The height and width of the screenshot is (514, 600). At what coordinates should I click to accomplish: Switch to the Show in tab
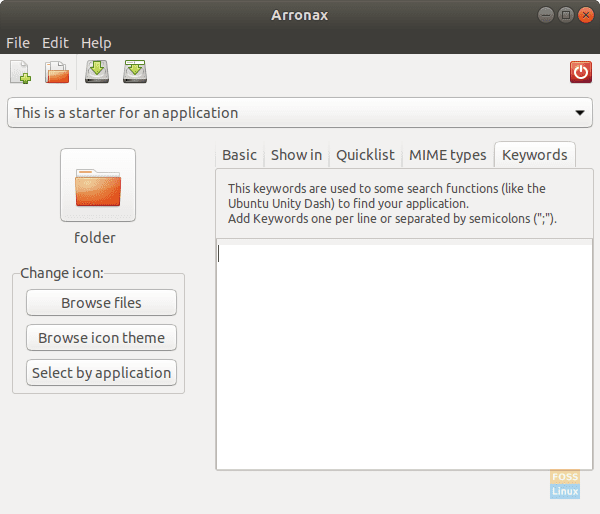click(x=296, y=155)
